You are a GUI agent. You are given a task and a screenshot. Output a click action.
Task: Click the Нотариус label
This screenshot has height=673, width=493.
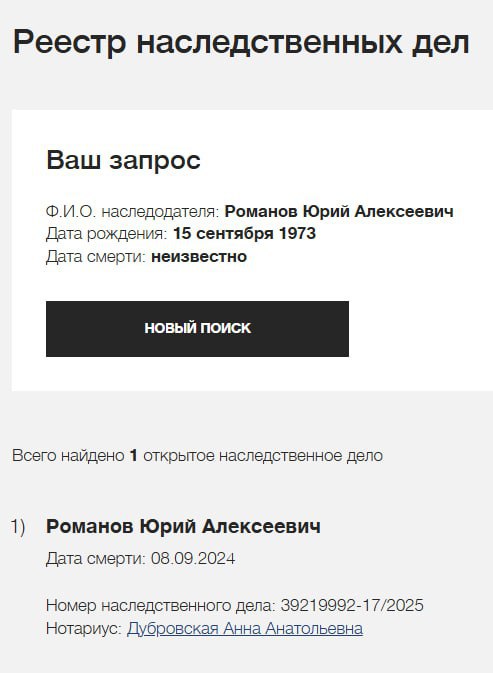tap(84, 629)
